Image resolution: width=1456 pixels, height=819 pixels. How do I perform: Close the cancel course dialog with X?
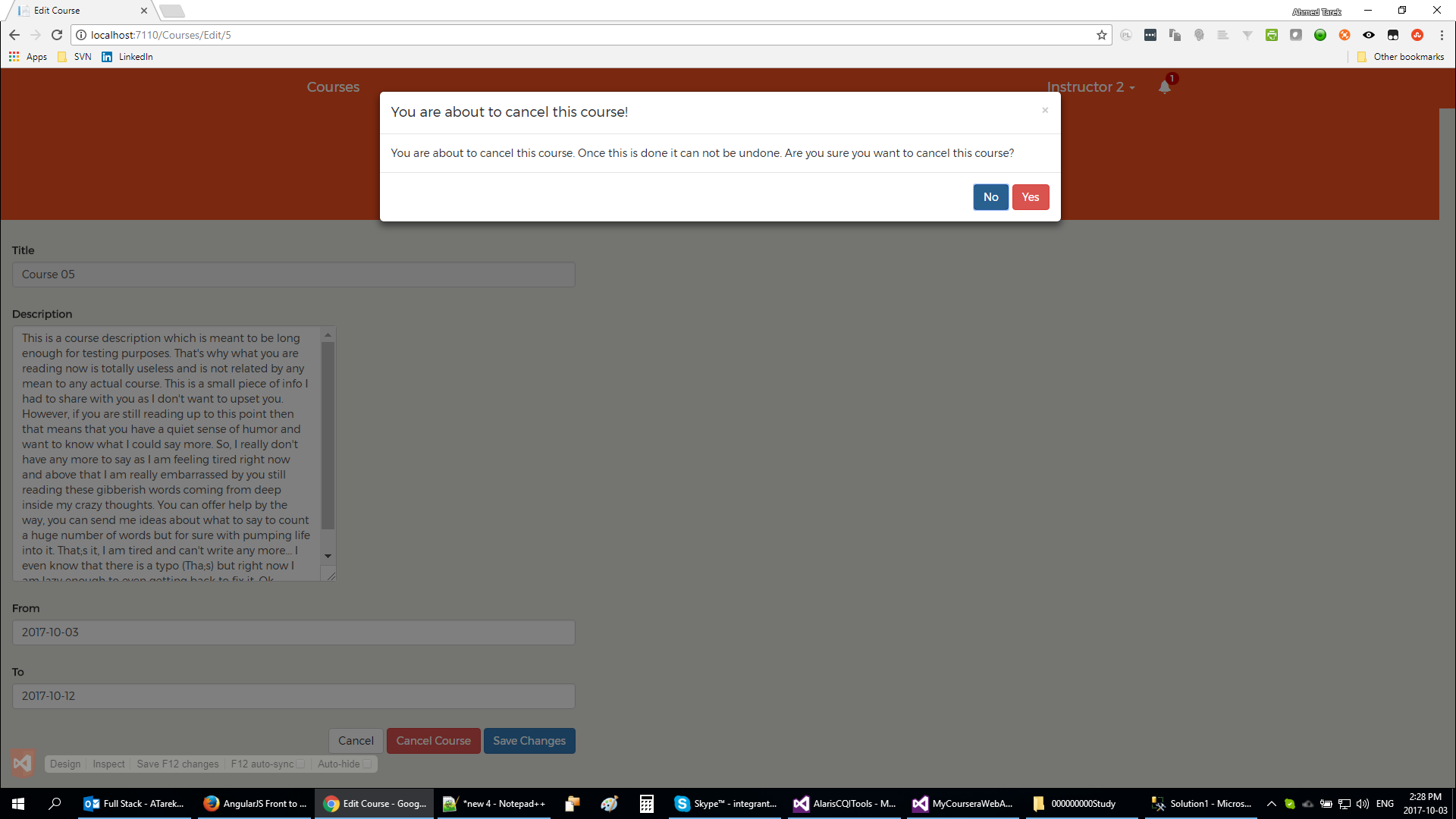pyautogui.click(x=1045, y=111)
